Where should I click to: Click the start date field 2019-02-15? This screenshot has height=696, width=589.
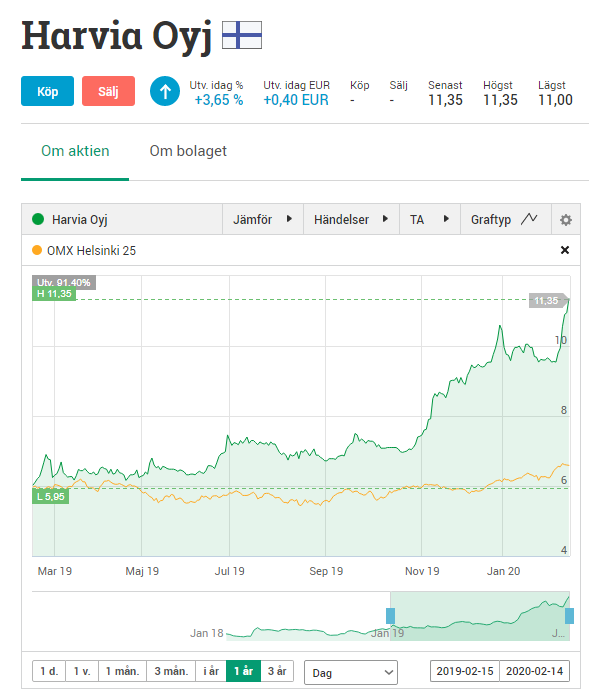[x=465, y=671]
